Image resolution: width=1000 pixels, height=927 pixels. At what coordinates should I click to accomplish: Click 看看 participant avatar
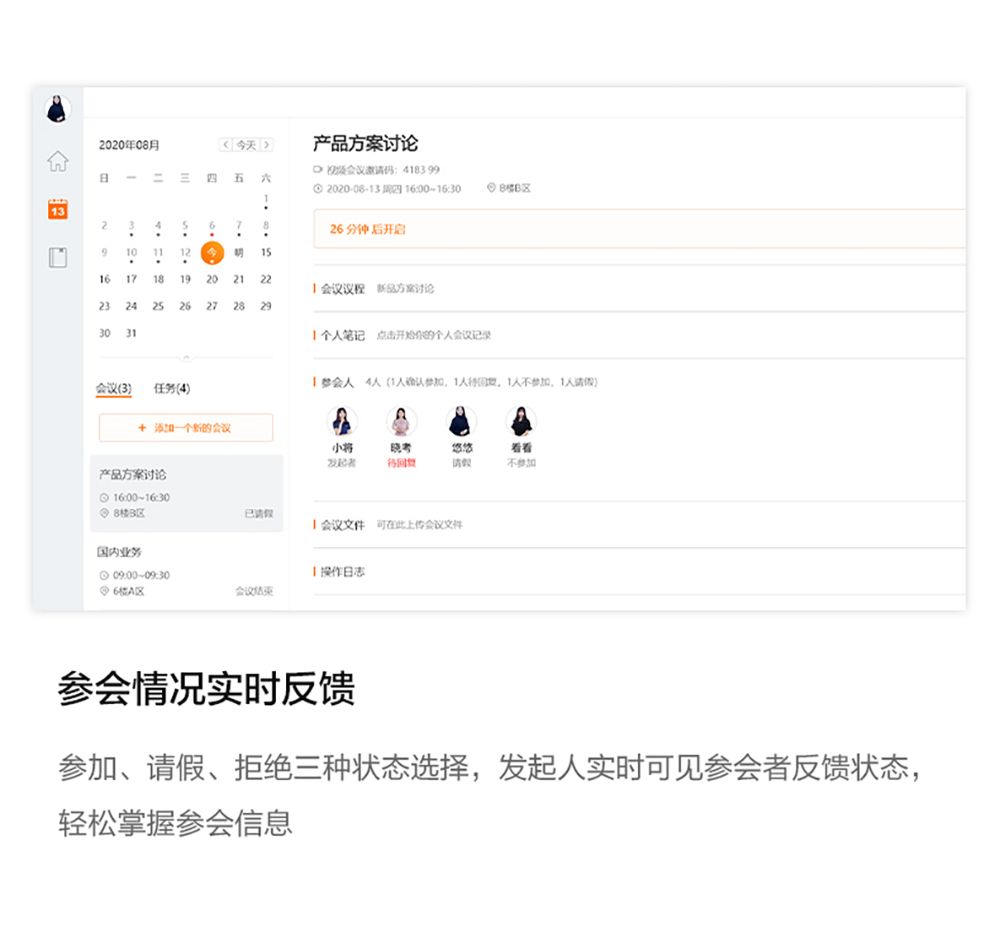pos(521,421)
